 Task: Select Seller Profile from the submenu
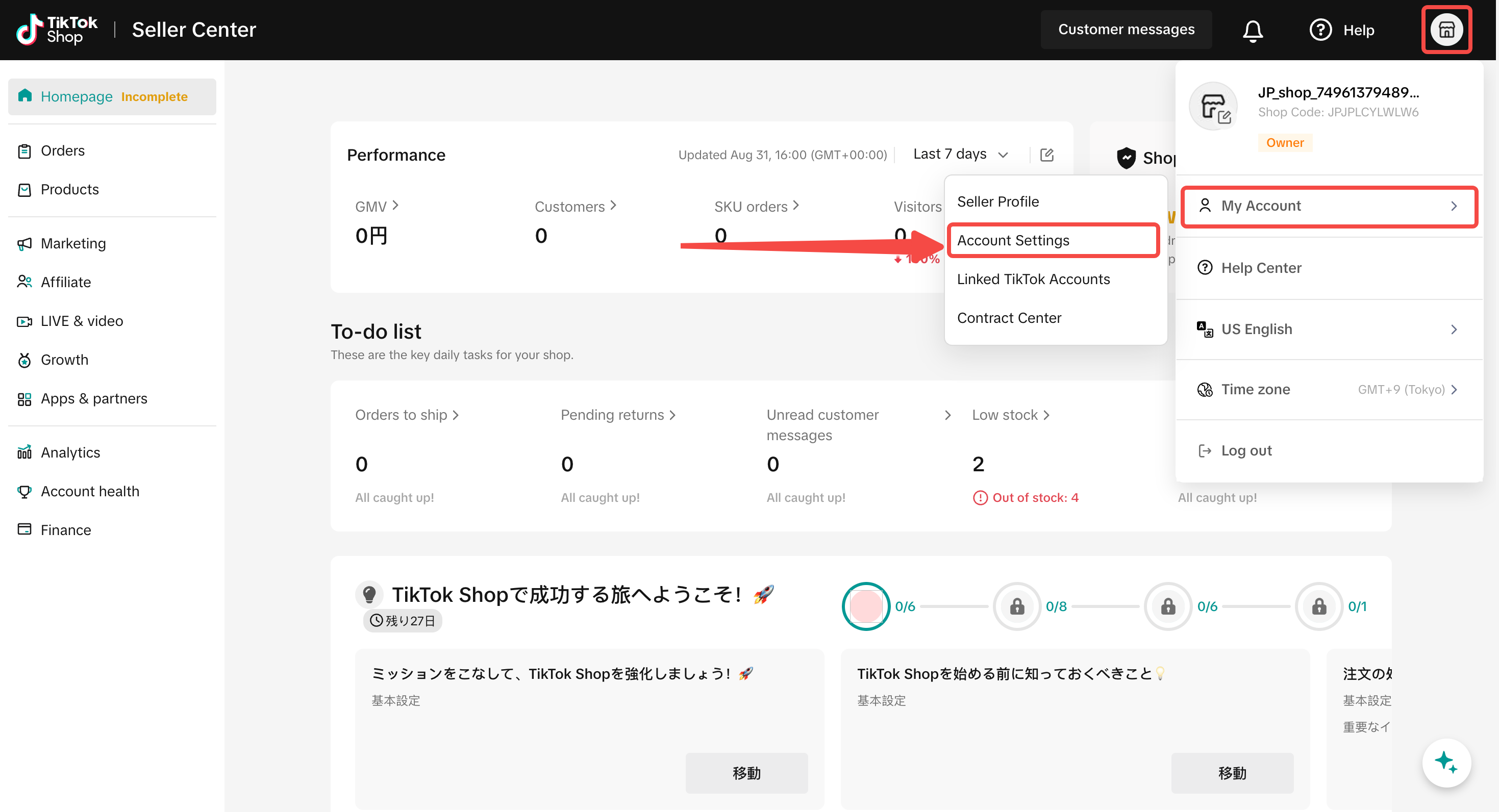click(x=1055, y=201)
